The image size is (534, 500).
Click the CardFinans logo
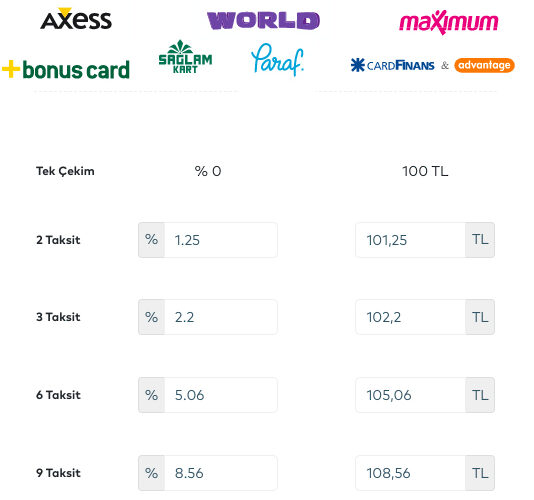pyautogui.click(x=392, y=65)
